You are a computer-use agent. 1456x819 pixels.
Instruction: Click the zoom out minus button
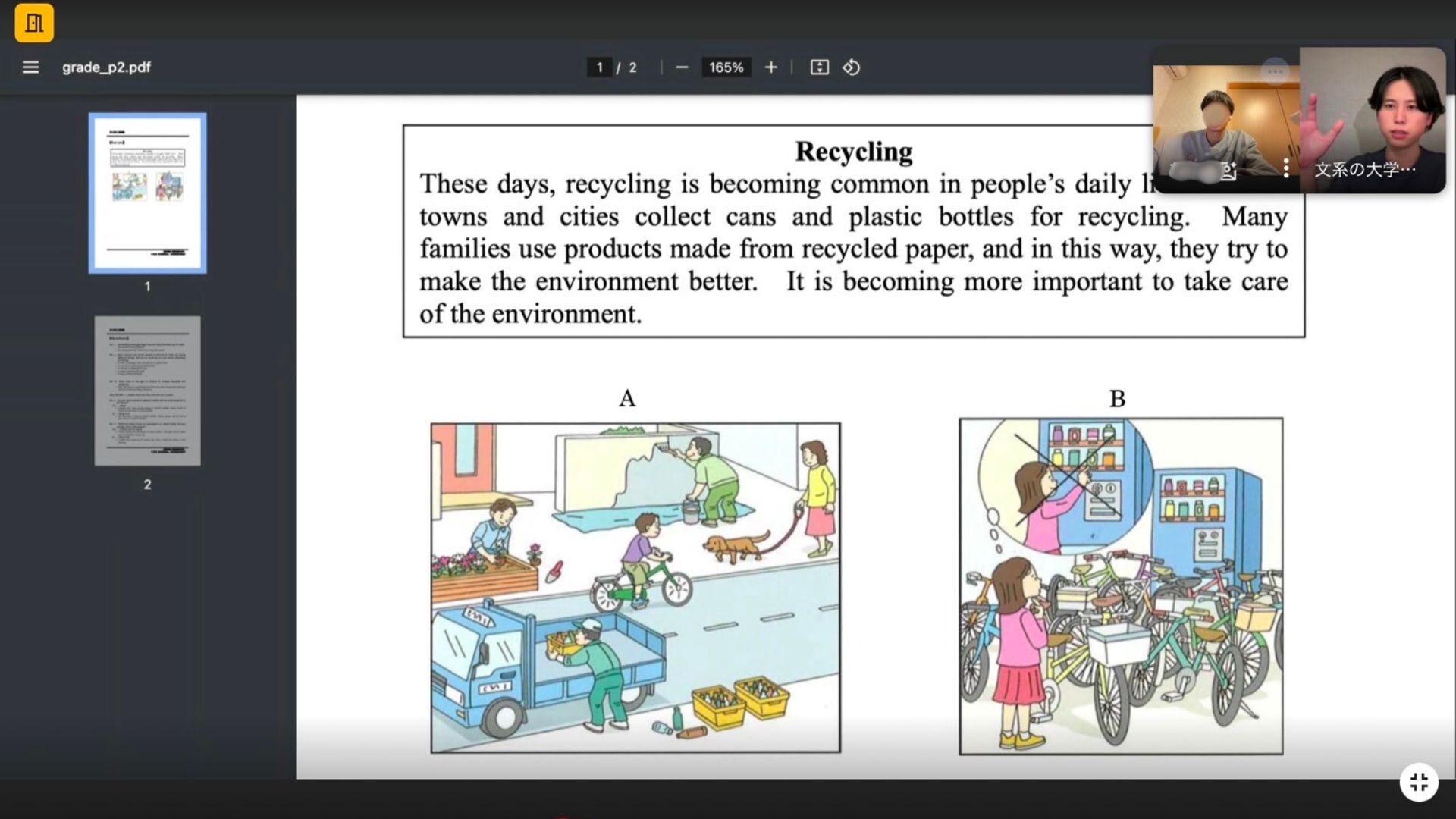[682, 67]
